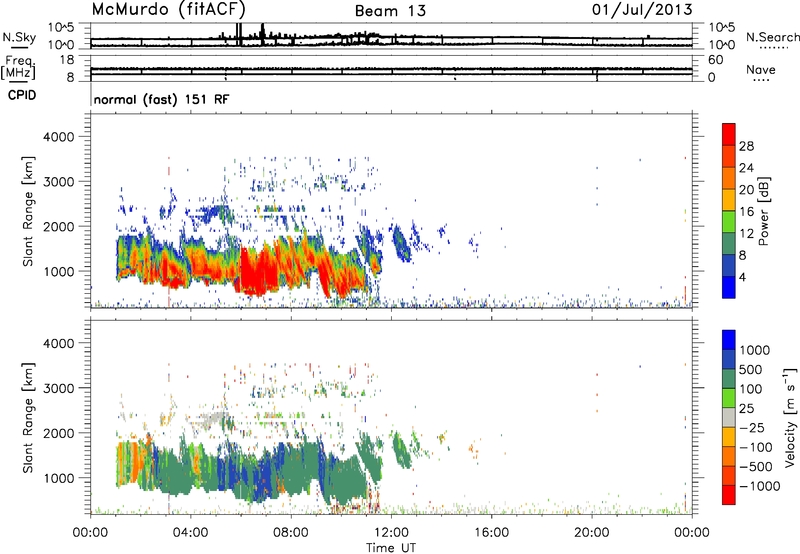
Task: Click the 1000 label on Velocity colorbar
Action: [754, 350]
